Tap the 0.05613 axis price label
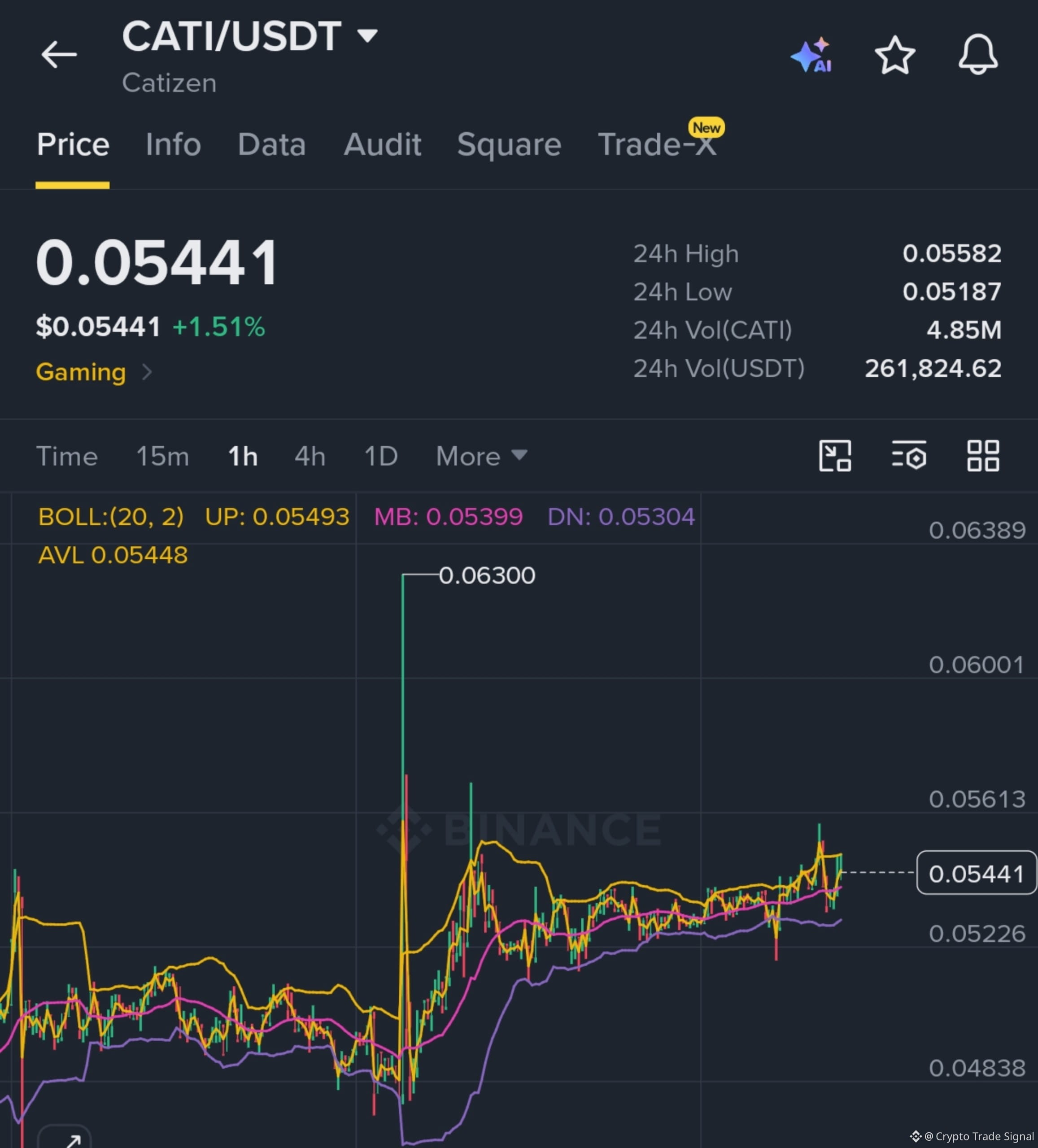 click(x=977, y=799)
